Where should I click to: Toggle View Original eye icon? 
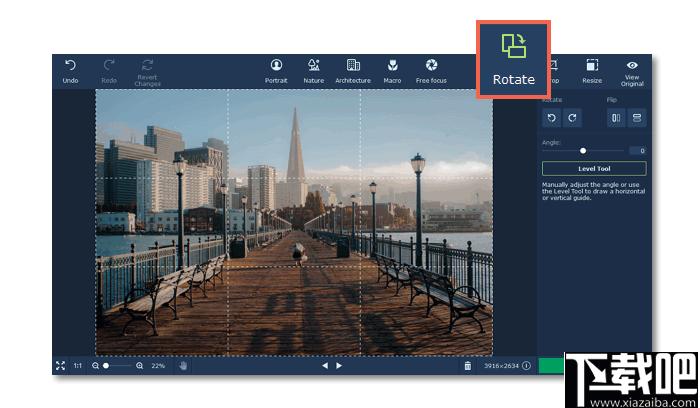pos(632,65)
